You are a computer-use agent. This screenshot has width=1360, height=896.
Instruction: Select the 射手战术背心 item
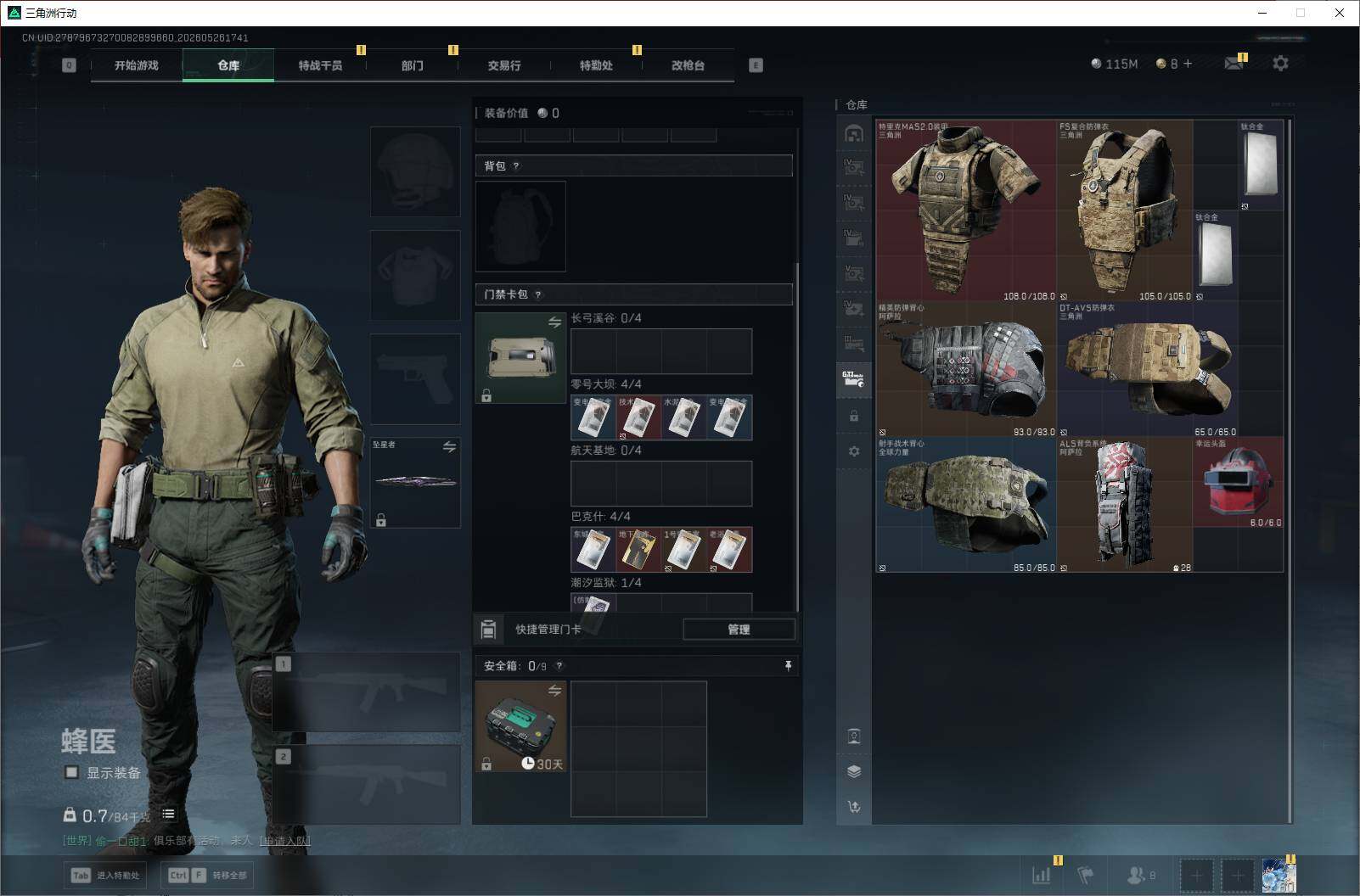(x=966, y=505)
